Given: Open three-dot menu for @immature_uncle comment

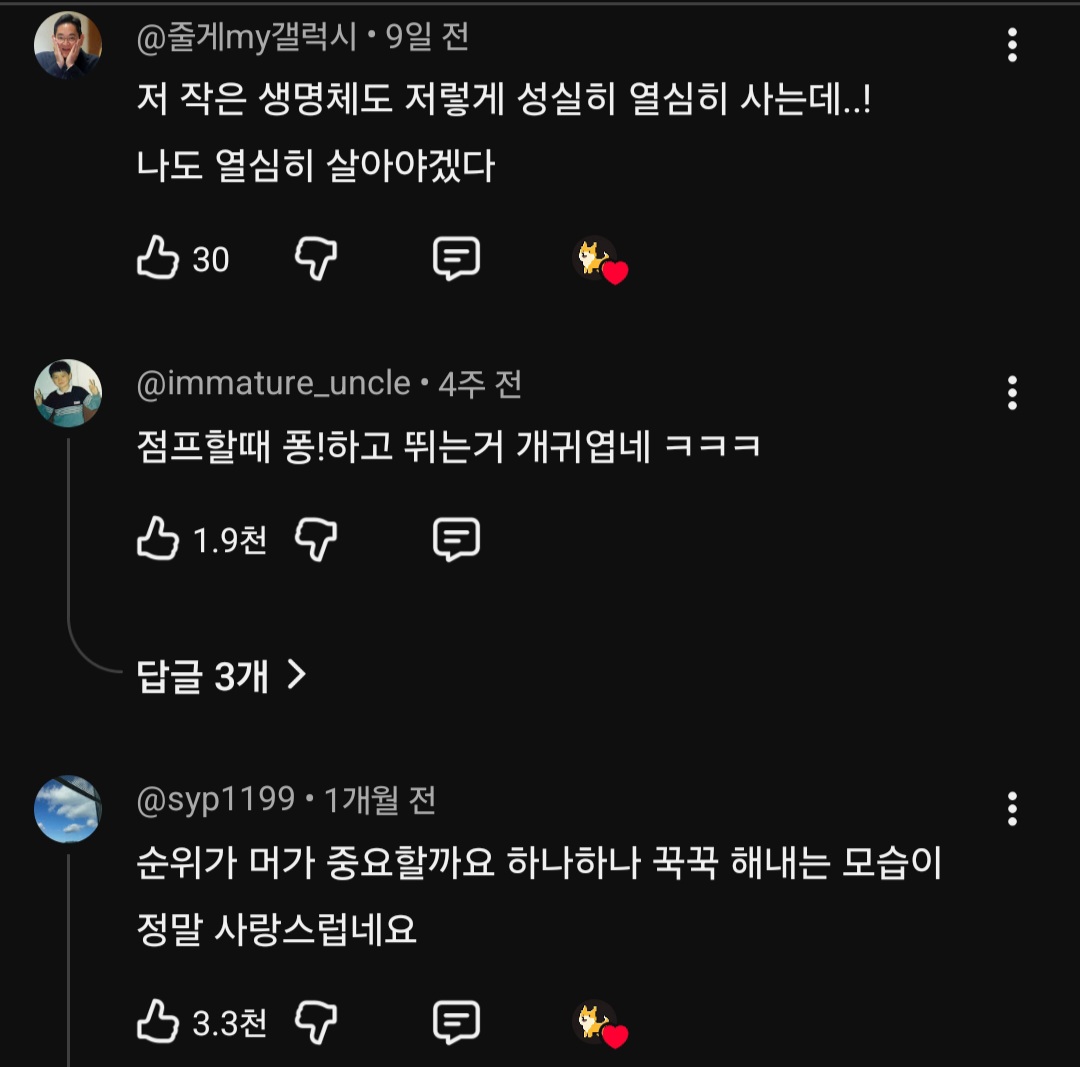Looking at the screenshot, I should pos(1012,393).
